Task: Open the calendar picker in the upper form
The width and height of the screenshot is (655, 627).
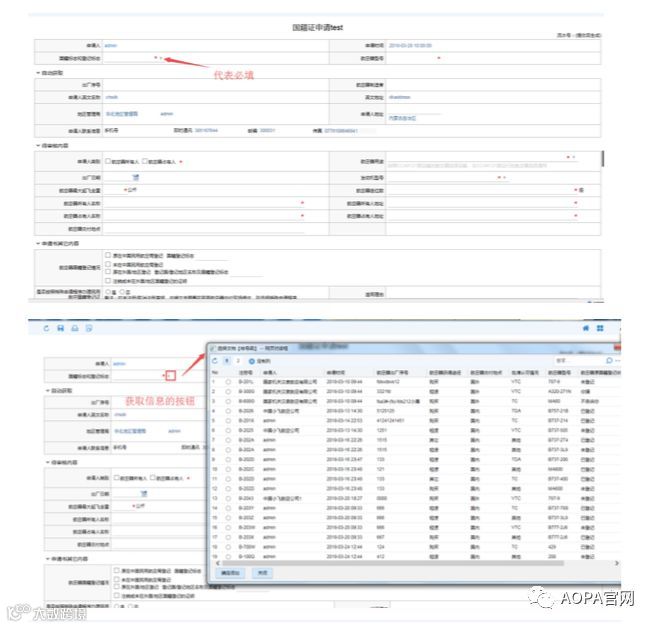Action: (x=135, y=178)
